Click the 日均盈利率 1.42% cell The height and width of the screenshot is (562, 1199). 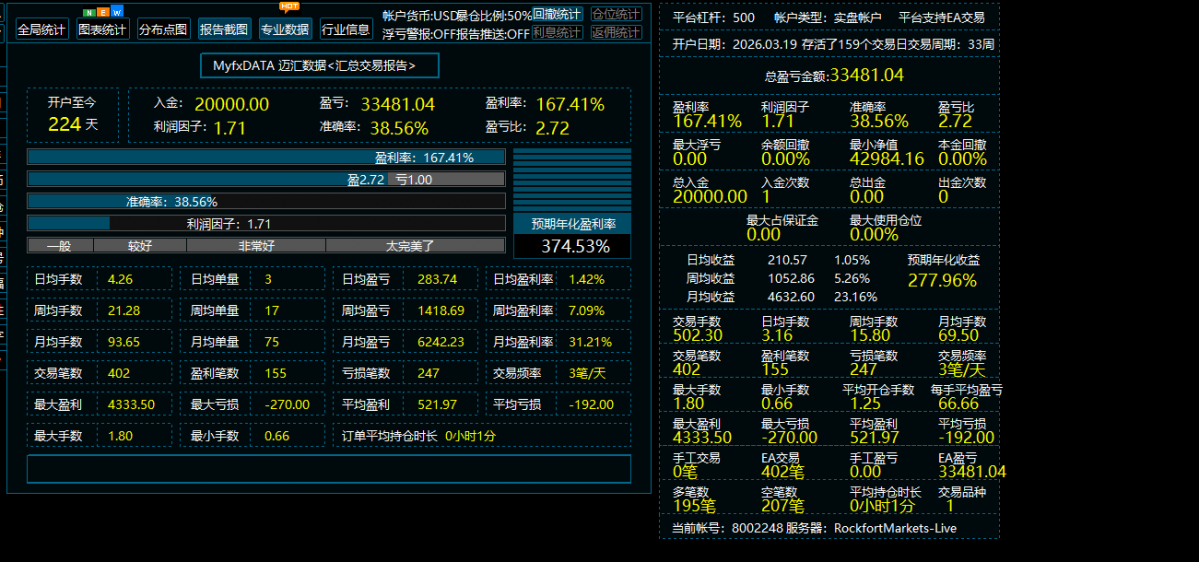click(559, 279)
